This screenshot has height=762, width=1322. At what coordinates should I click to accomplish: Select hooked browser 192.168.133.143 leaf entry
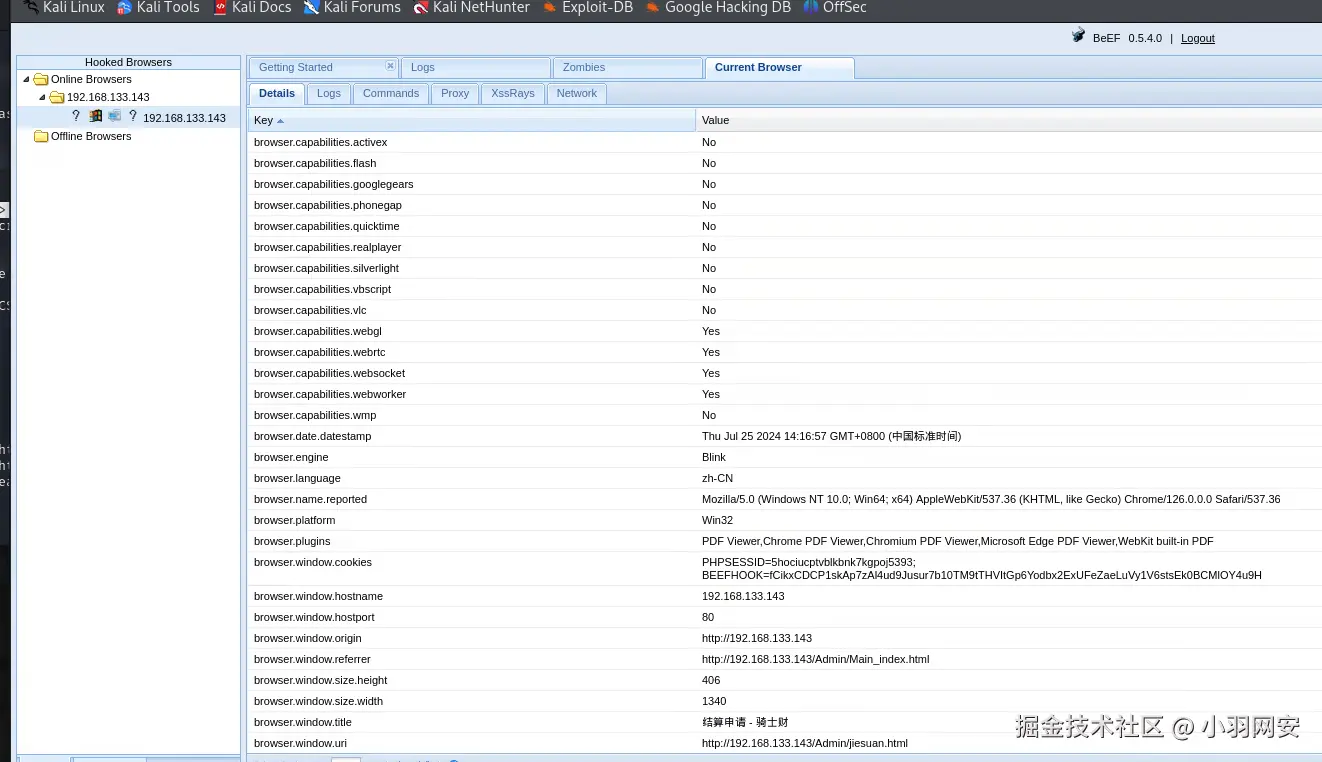[184, 118]
